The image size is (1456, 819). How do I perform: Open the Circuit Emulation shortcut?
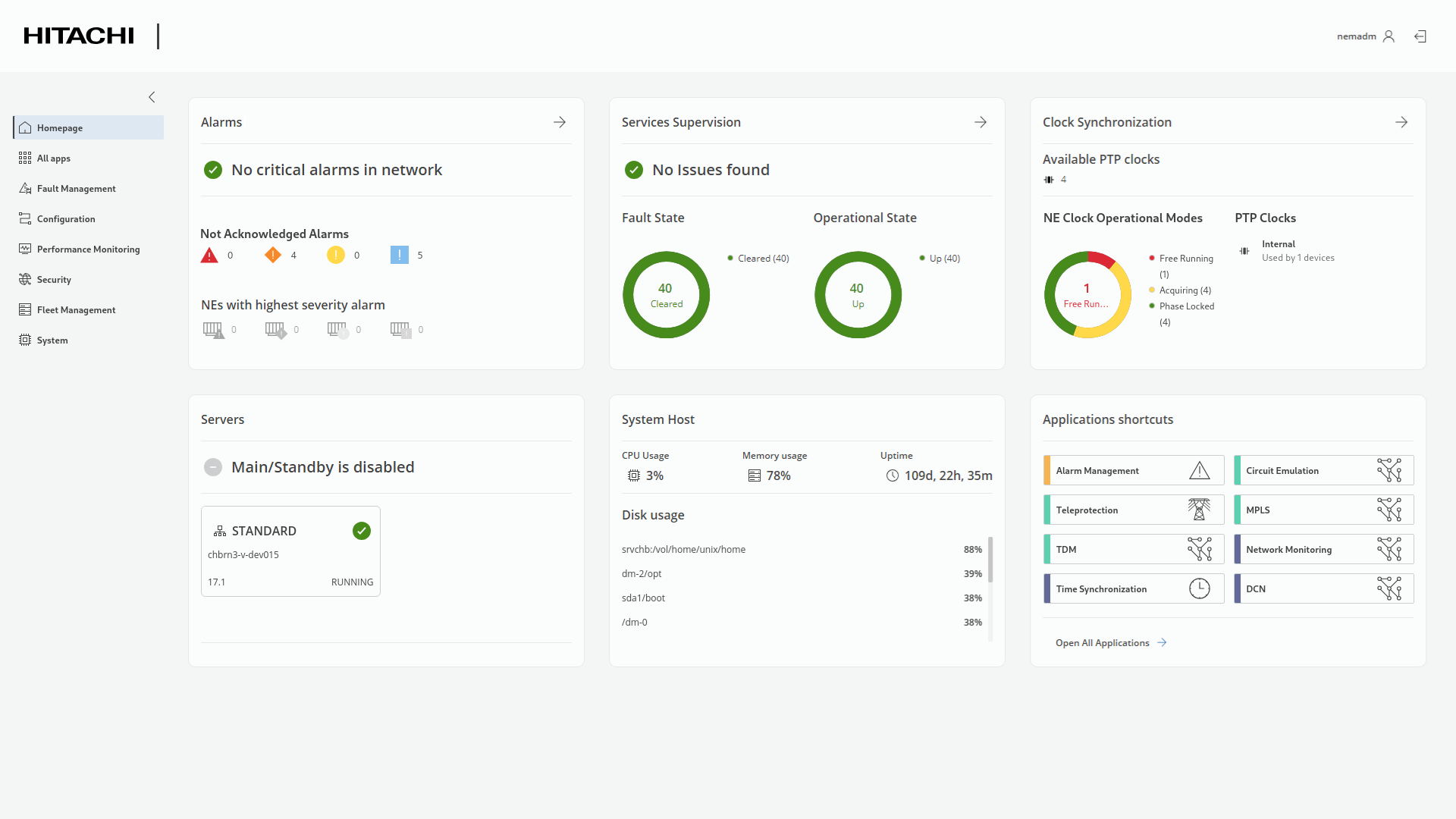(x=1323, y=471)
